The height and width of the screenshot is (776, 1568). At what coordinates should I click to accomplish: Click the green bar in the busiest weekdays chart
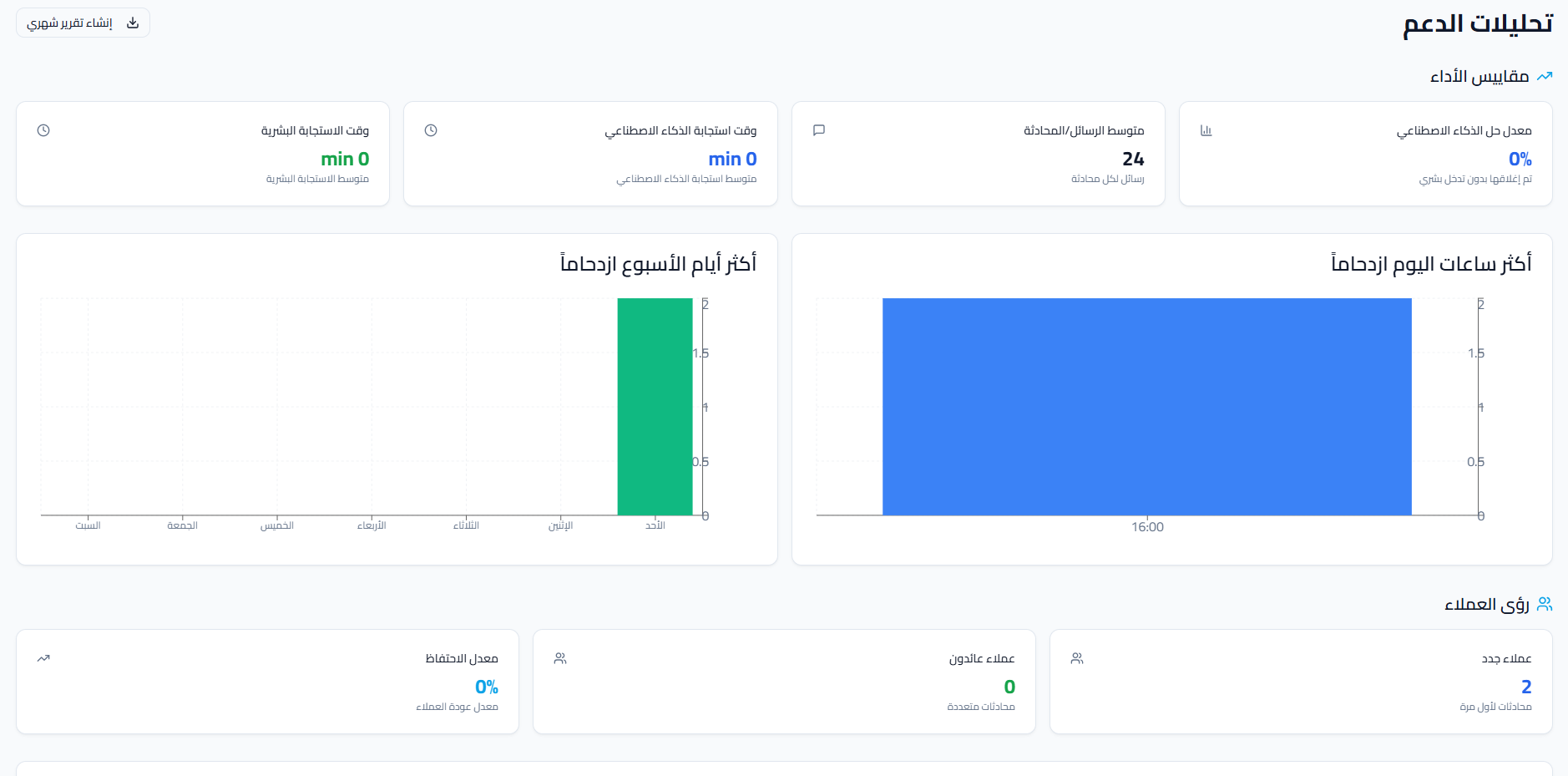coord(655,407)
